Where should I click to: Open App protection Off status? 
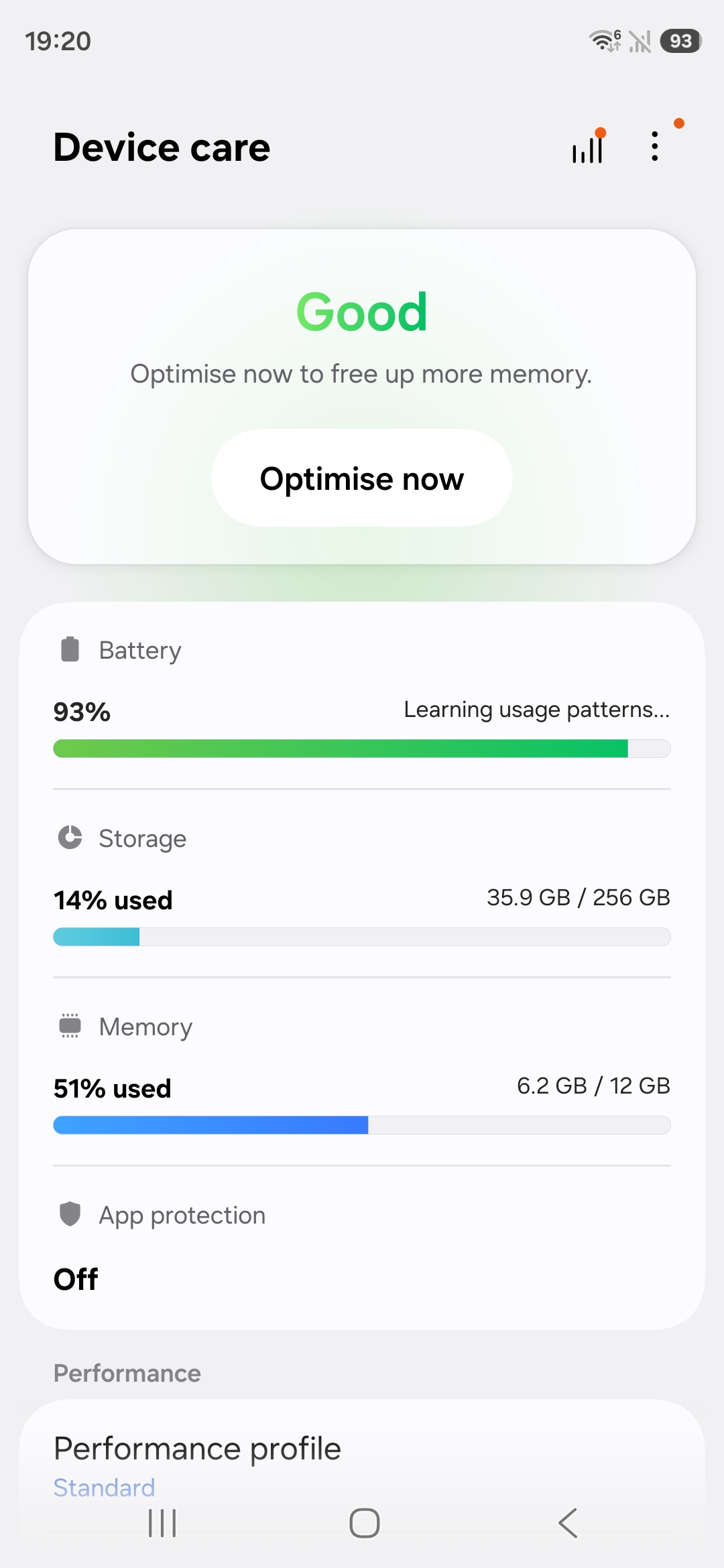click(x=76, y=1279)
